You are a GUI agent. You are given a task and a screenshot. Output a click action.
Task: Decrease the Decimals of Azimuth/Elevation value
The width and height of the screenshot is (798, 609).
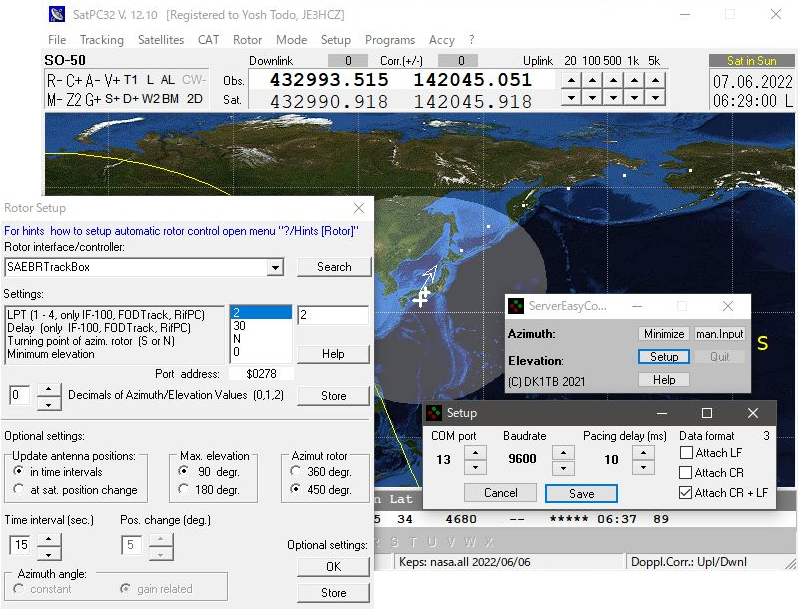48,404
